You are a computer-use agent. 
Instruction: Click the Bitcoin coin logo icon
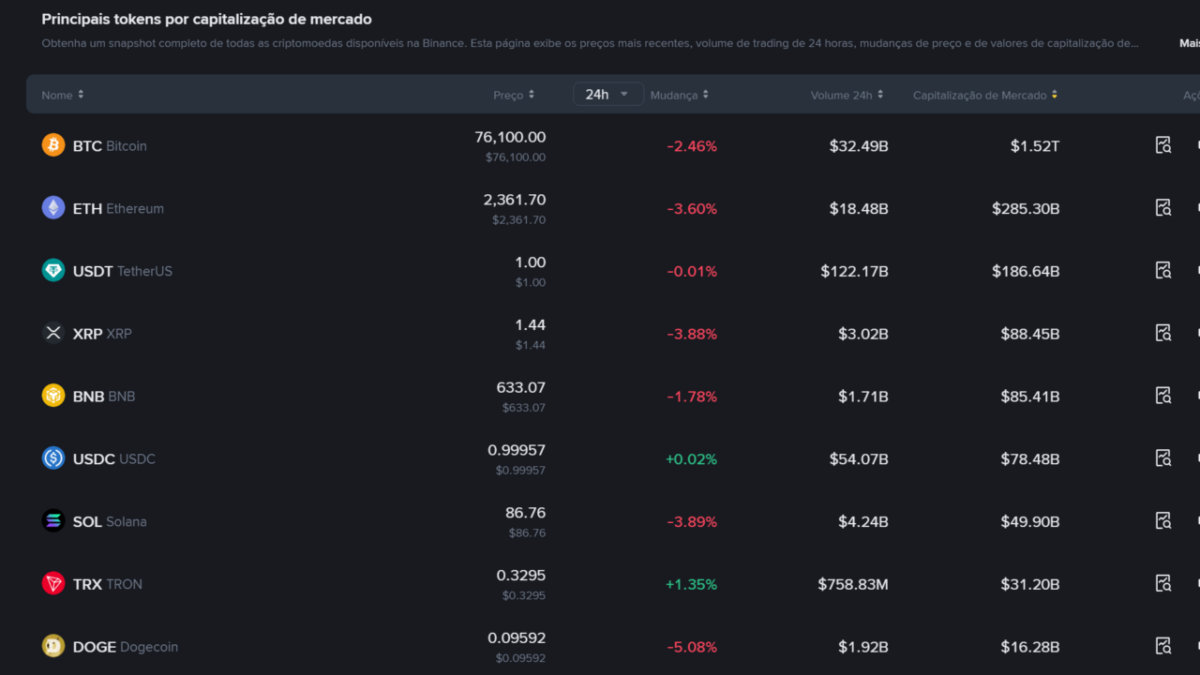[53, 146]
